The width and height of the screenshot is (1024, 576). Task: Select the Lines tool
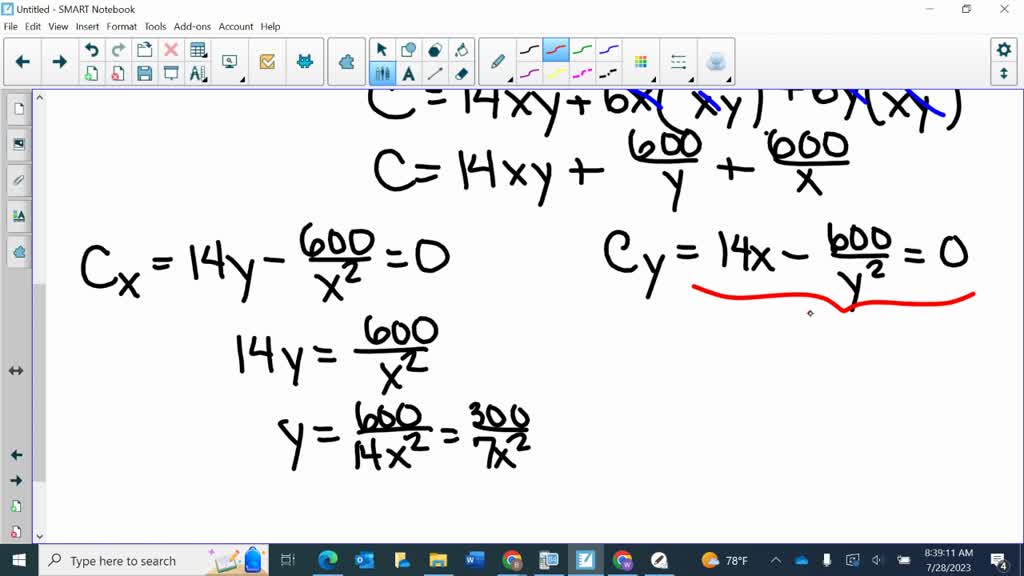tap(435, 74)
